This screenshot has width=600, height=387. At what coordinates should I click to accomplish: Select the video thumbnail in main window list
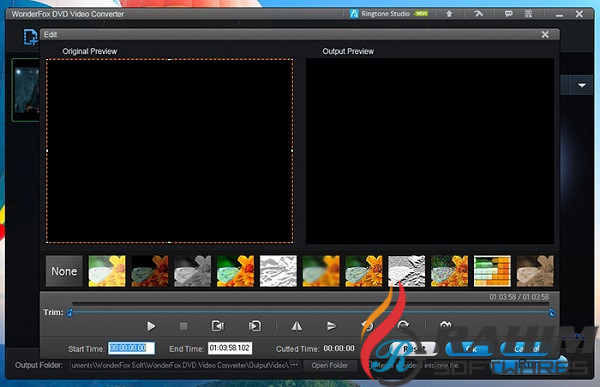(x=26, y=90)
